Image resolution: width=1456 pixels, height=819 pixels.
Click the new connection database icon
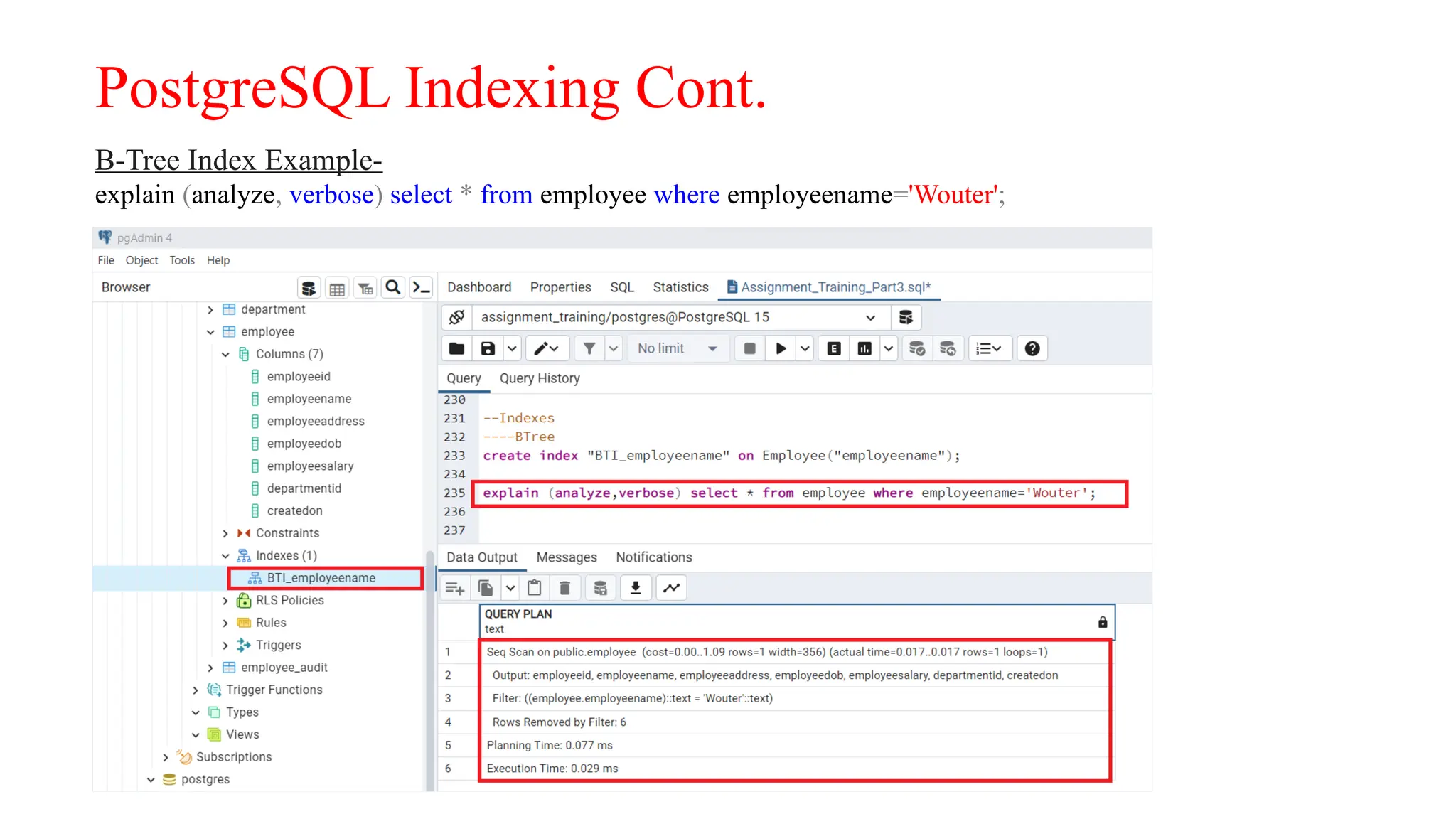(906, 317)
